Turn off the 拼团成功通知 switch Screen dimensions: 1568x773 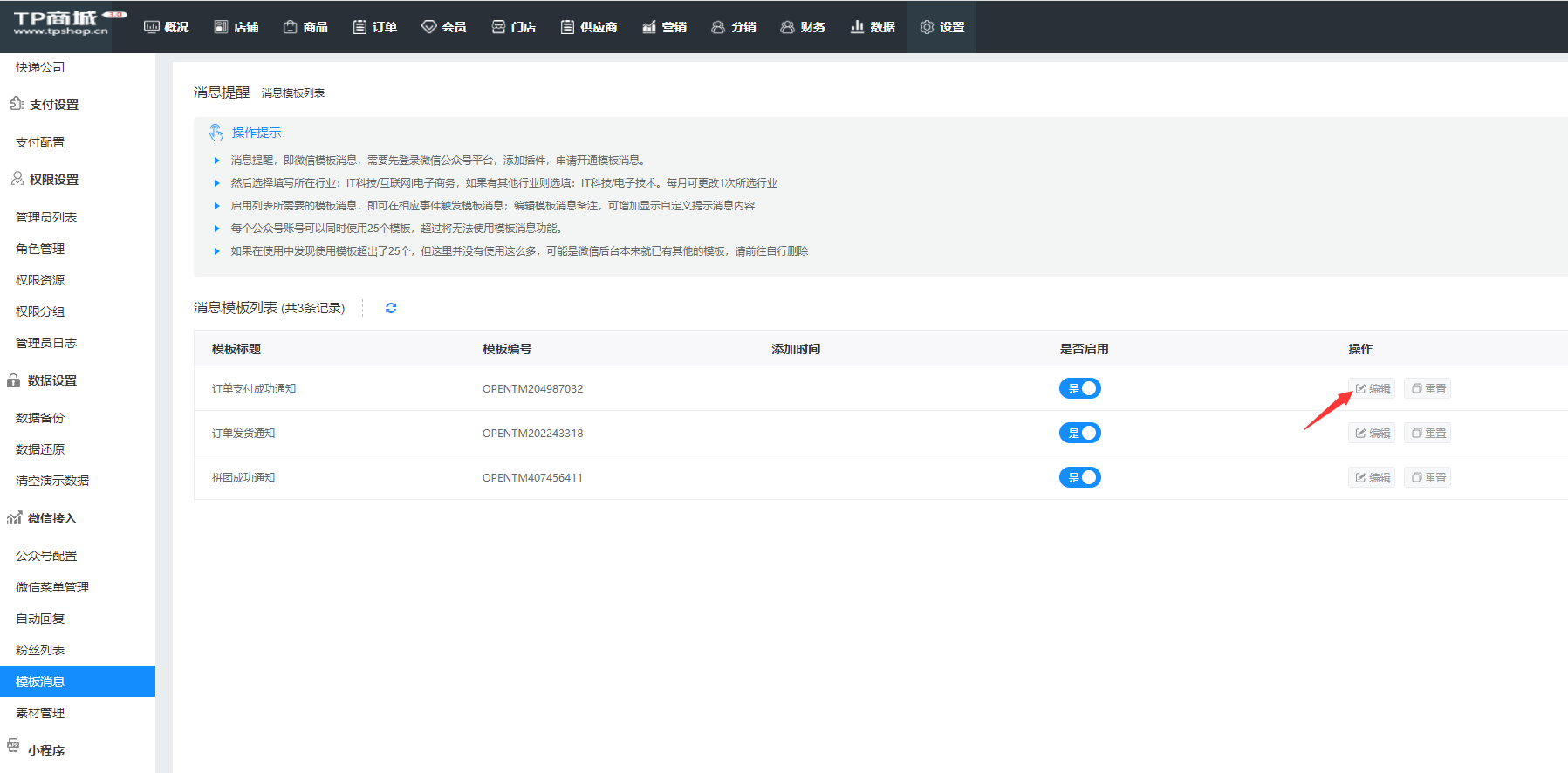[1079, 477]
